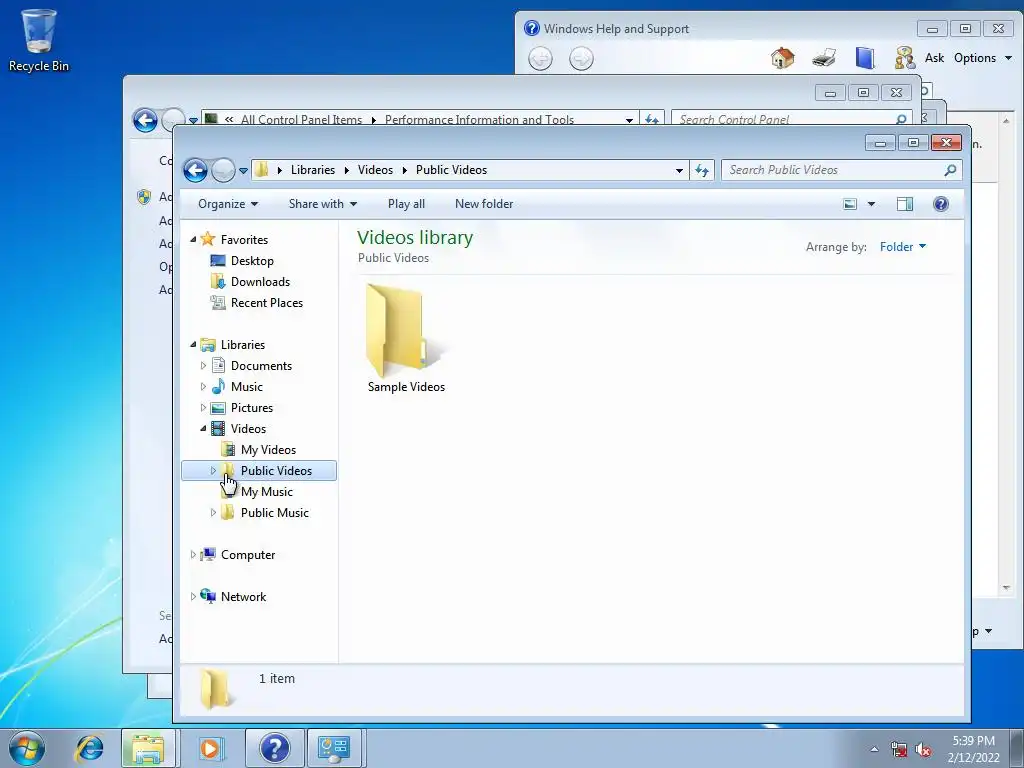Change your view icon in Explorer toolbar
Screen dimensions: 1024x768
point(850,204)
